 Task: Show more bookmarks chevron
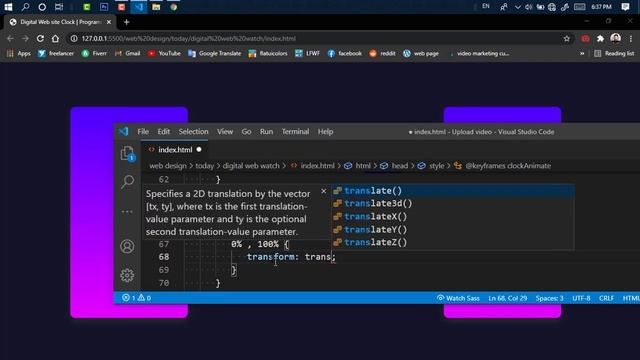[x=582, y=53]
